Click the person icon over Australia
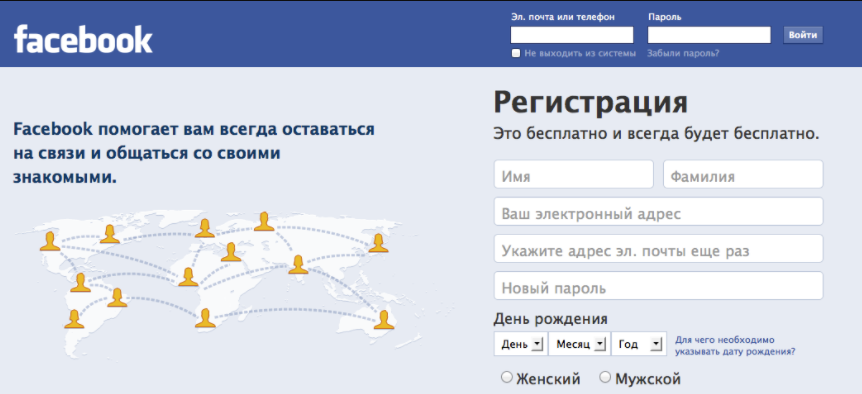 point(384,320)
